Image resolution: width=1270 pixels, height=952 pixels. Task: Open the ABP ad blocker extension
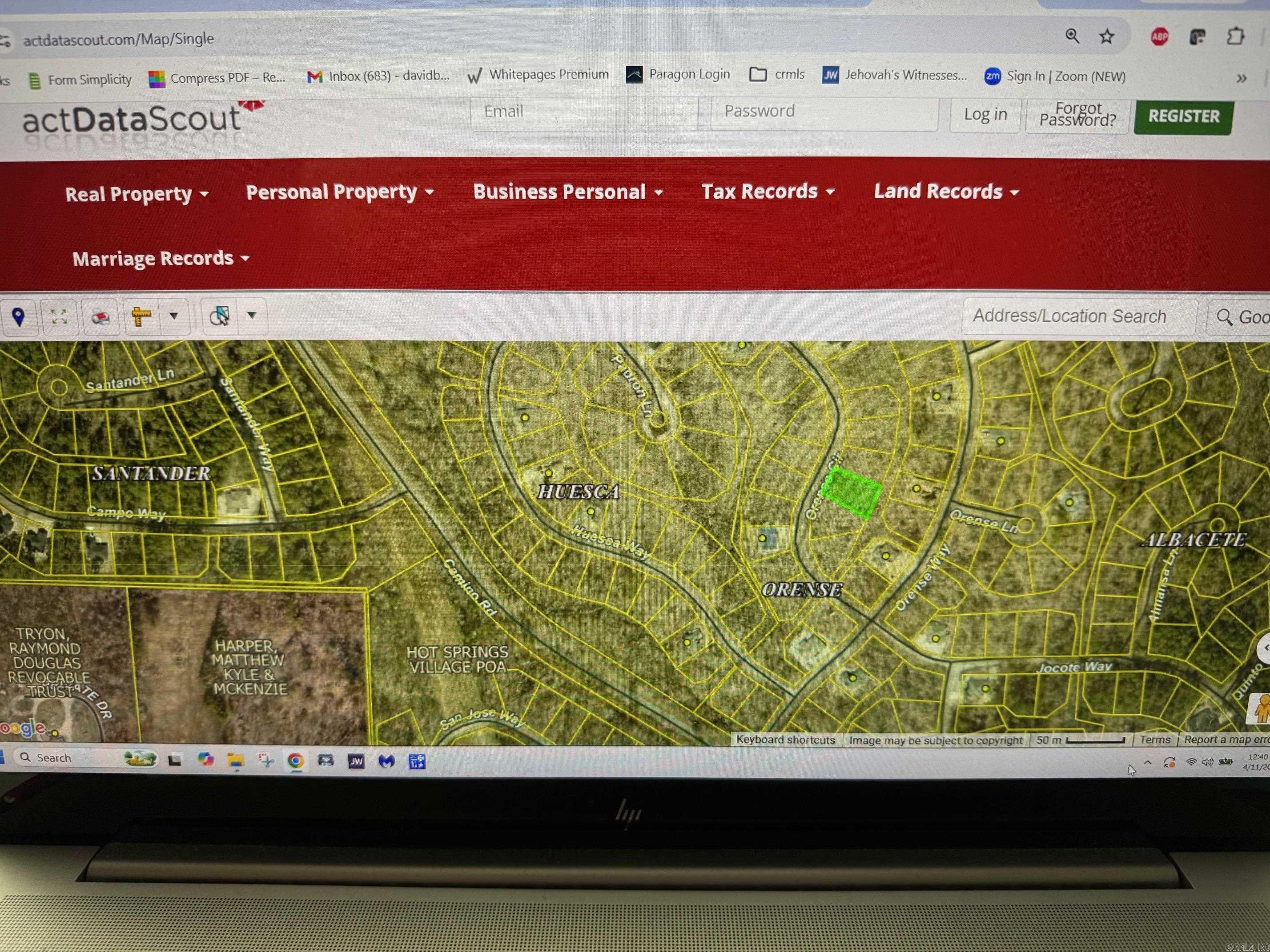[x=1159, y=37]
